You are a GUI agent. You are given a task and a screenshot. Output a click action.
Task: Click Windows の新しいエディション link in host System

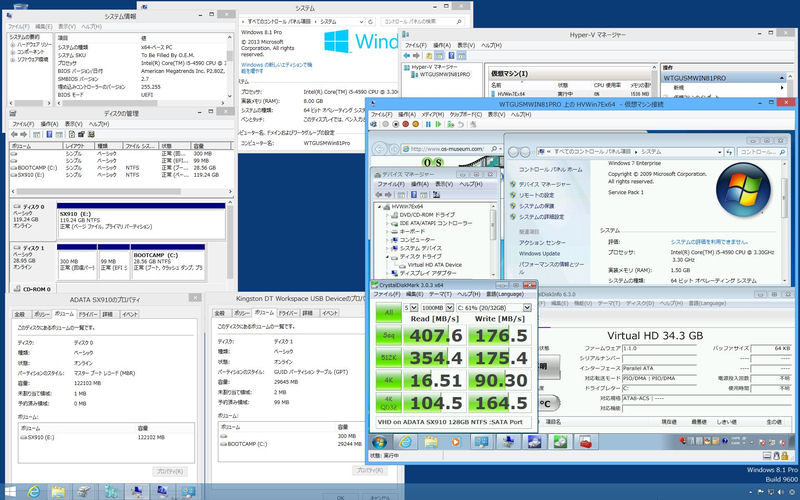[x=276, y=68]
